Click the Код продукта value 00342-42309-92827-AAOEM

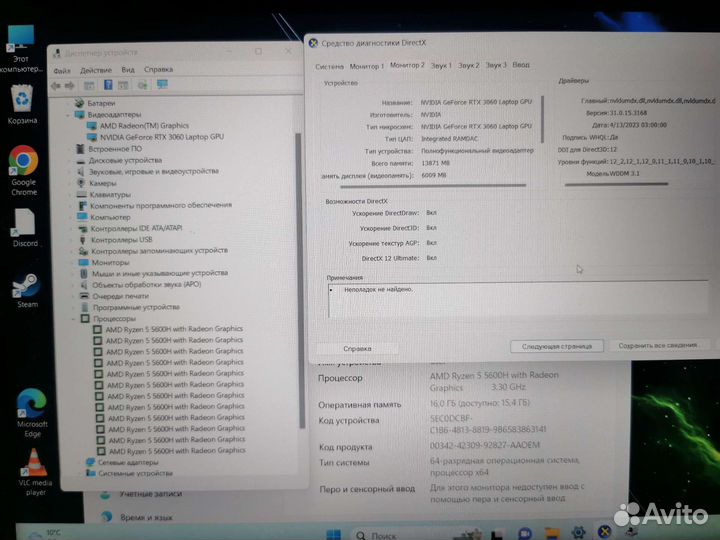(x=484, y=445)
